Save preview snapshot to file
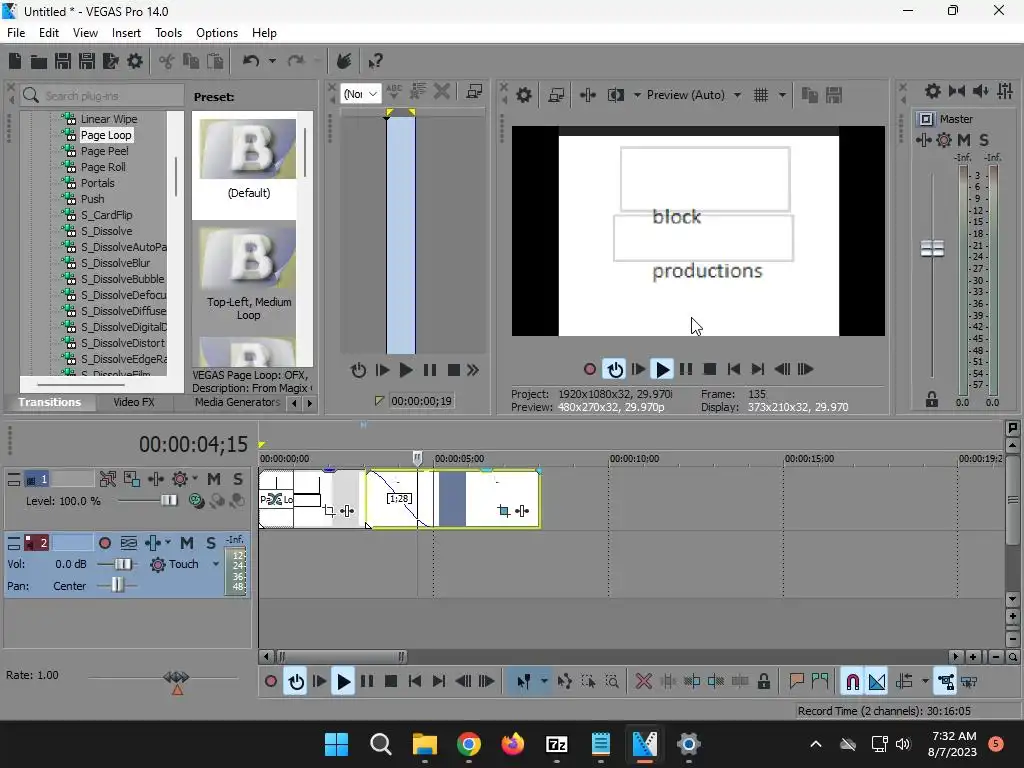 coord(834,95)
